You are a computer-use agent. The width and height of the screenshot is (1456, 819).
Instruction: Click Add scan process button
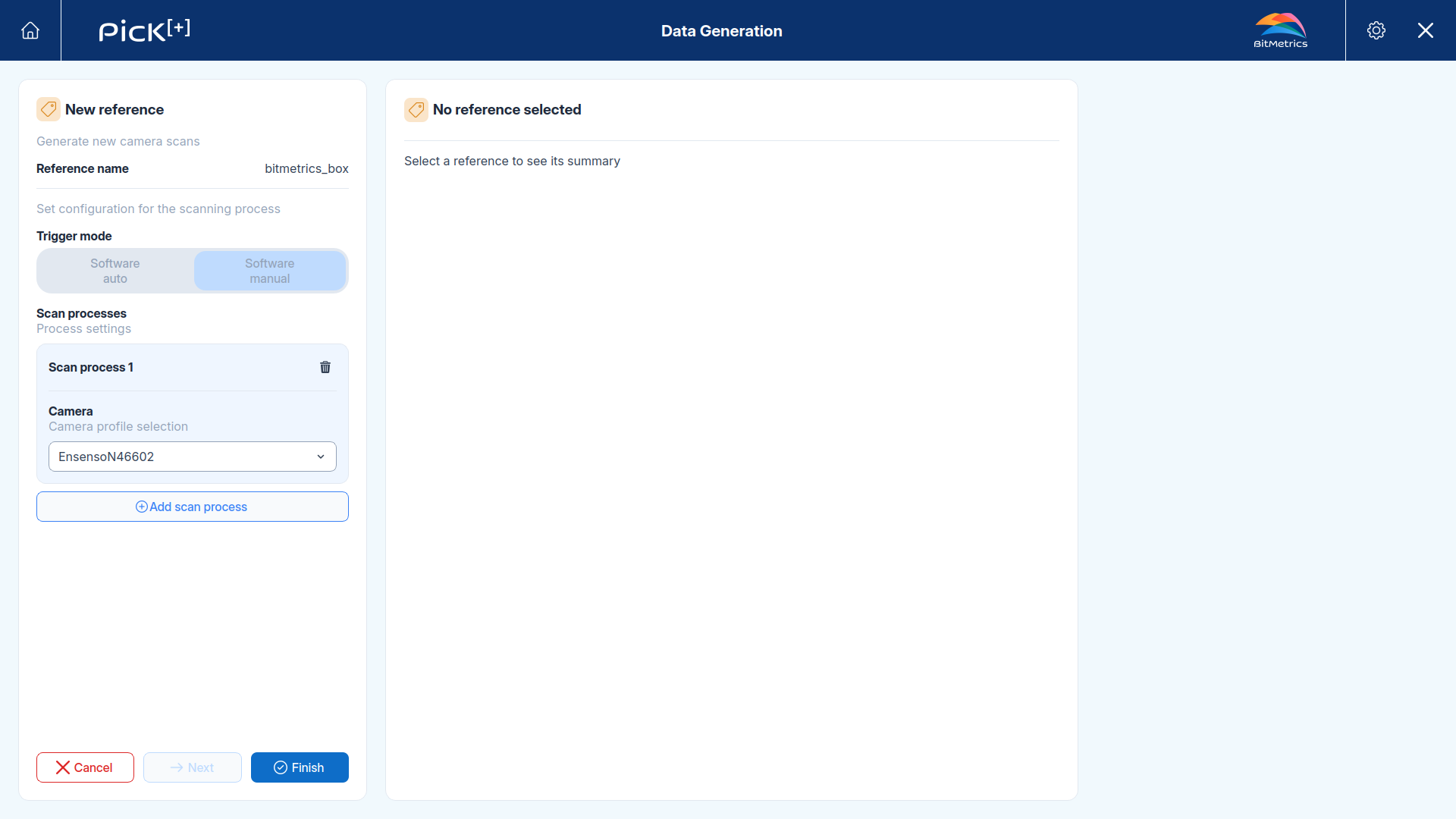click(193, 507)
